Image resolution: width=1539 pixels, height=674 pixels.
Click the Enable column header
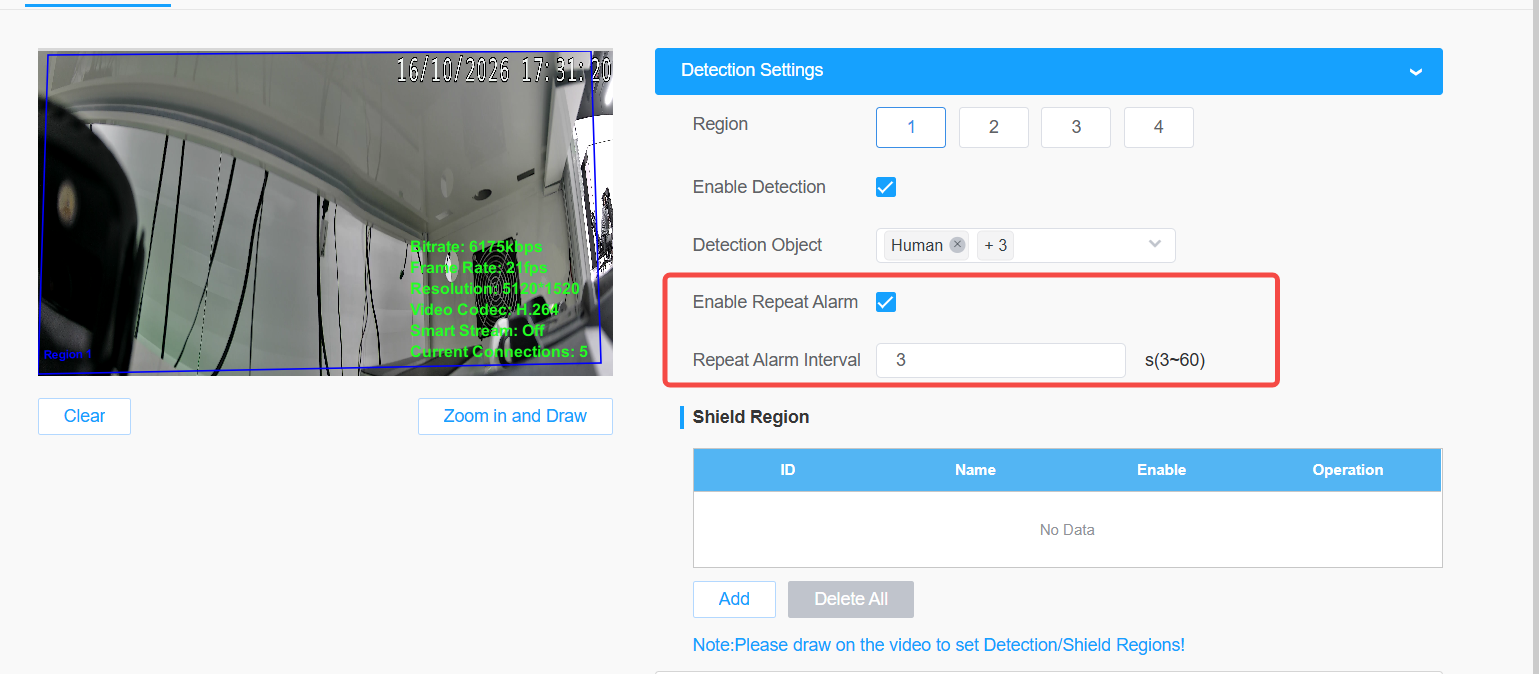click(x=1161, y=470)
